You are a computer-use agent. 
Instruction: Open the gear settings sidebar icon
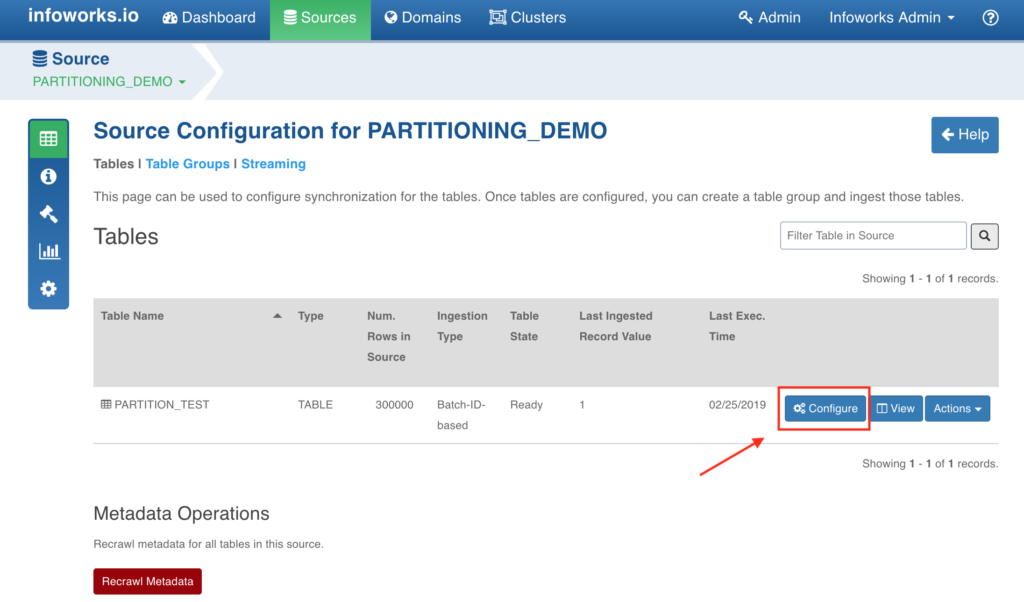point(48,289)
